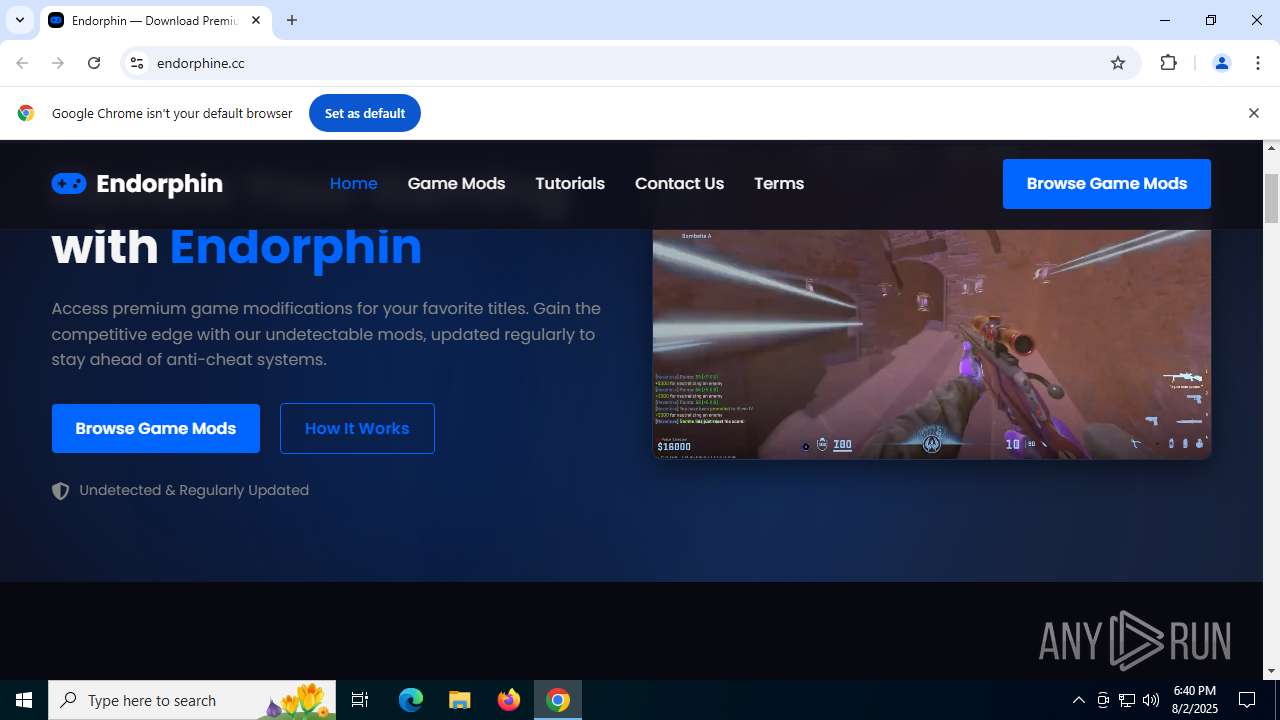Screen dimensions: 1280x720
Task: View the Terms page
Action: click(x=779, y=184)
